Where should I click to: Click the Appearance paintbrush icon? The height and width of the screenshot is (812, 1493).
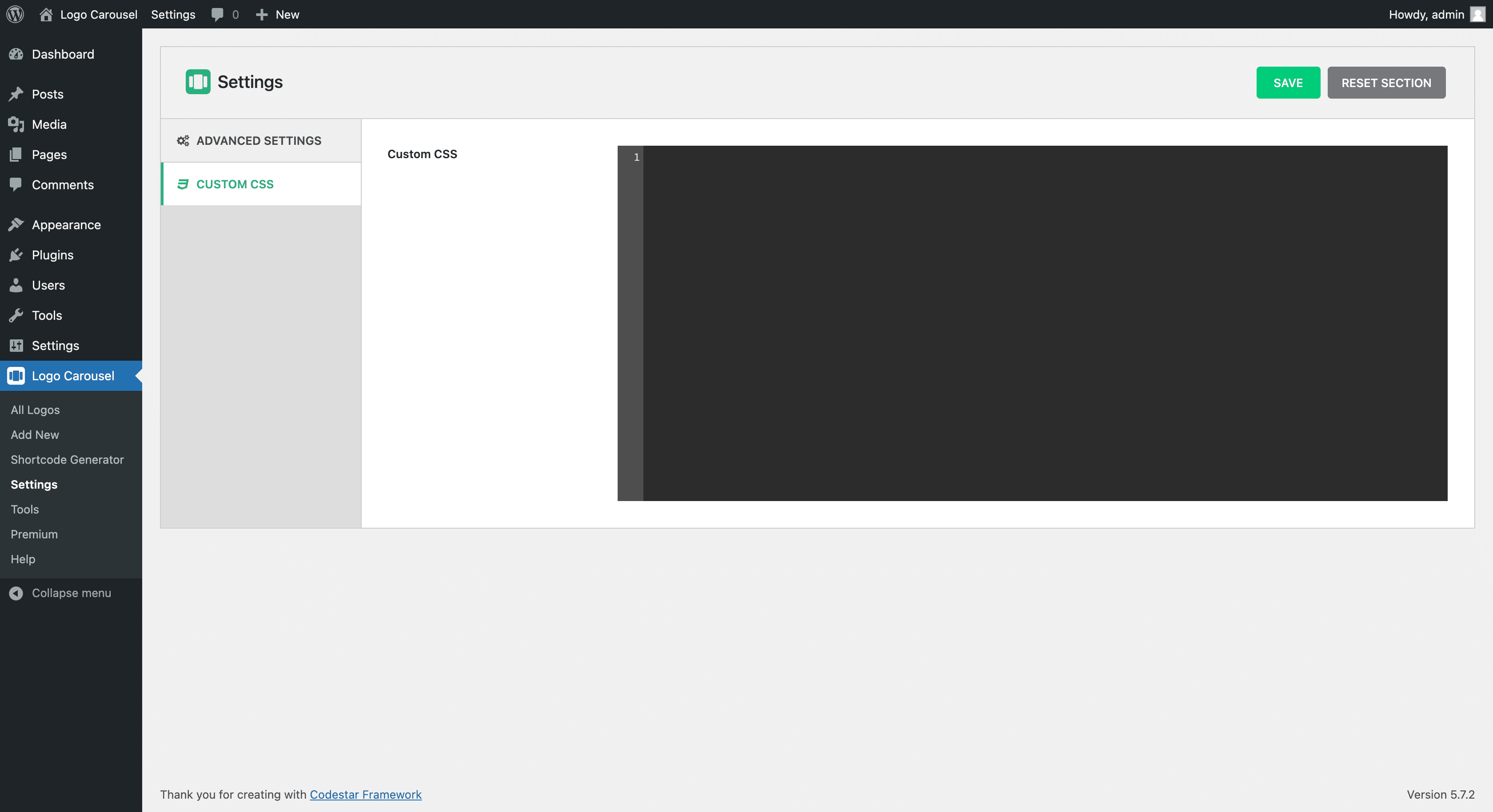pos(16,225)
